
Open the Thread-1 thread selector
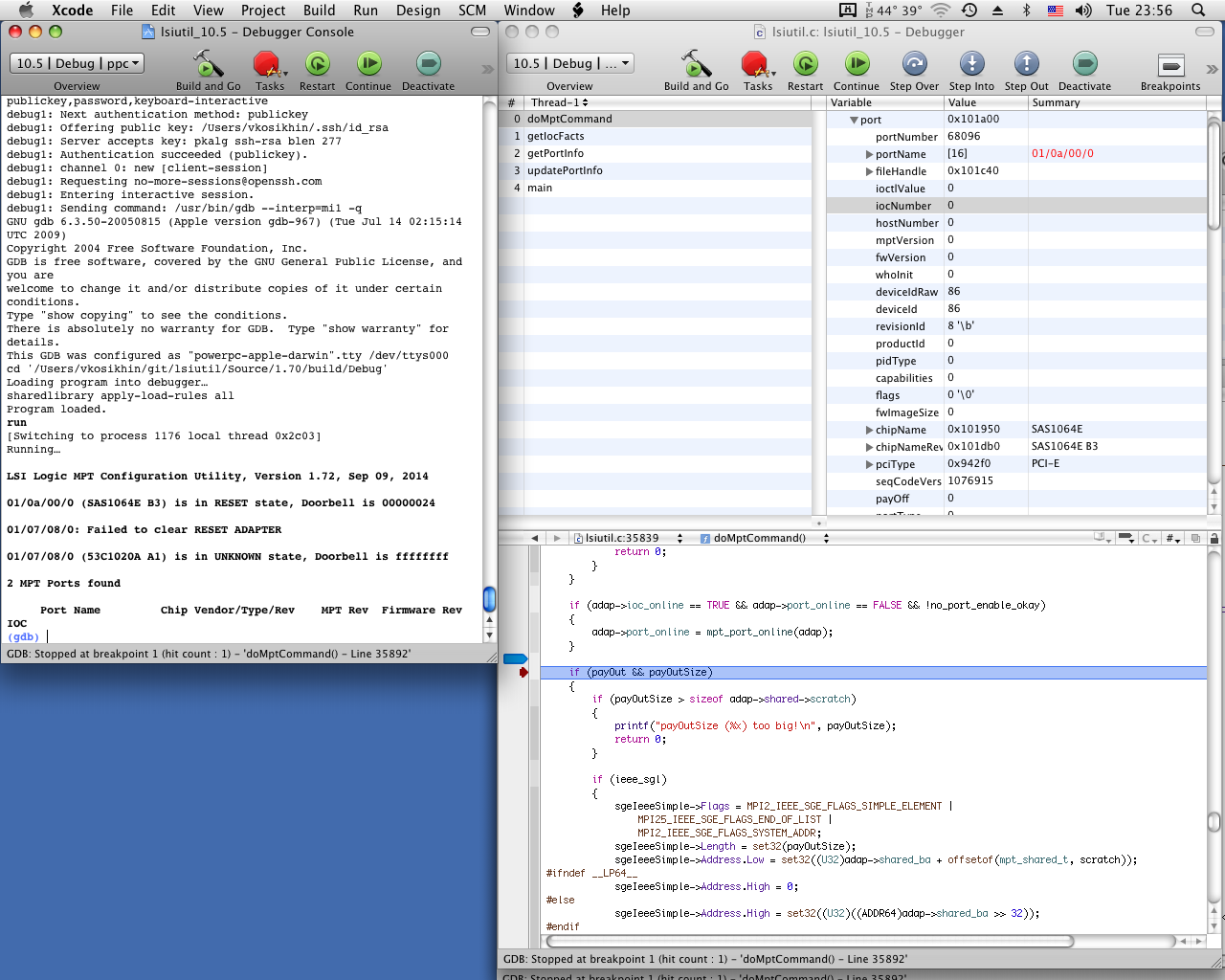click(560, 102)
